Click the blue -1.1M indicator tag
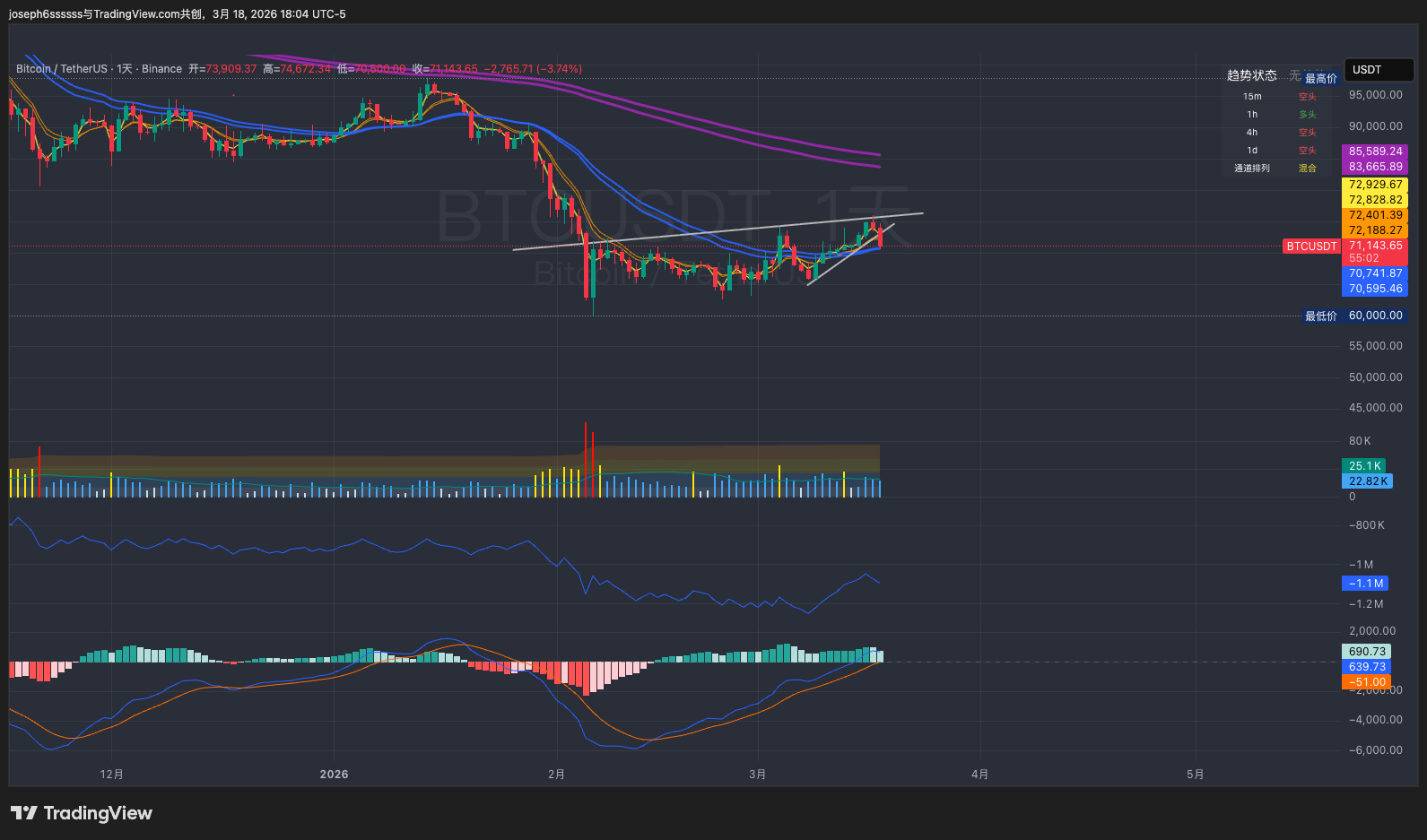Image resolution: width=1427 pixels, height=840 pixels. coord(1365,584)
